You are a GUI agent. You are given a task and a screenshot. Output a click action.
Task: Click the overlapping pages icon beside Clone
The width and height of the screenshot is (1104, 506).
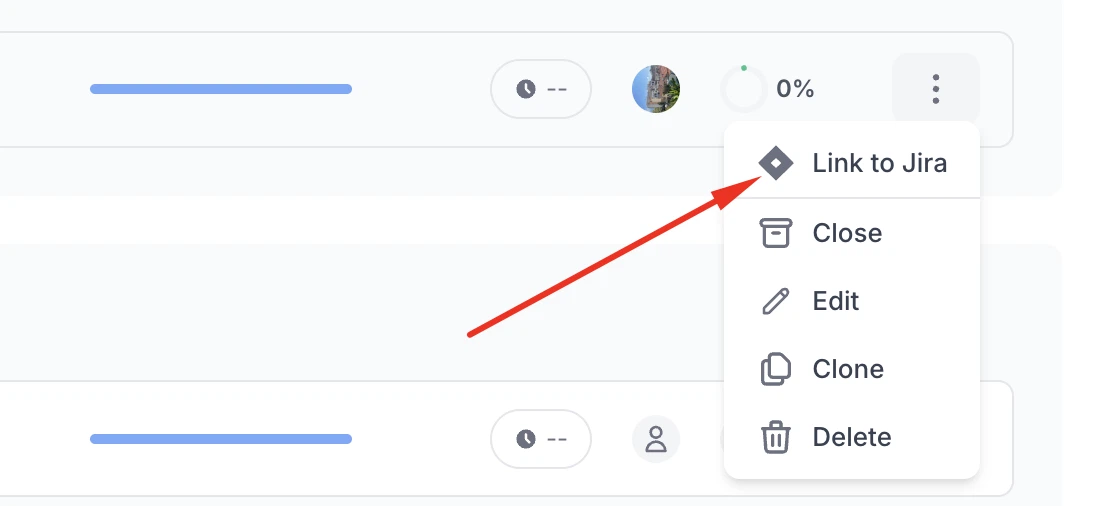776,369
